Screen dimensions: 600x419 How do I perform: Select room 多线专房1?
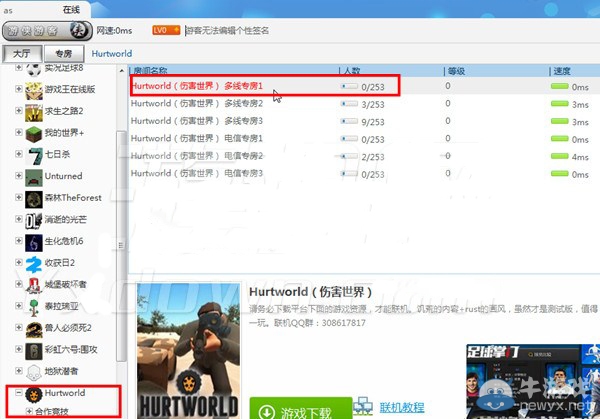(197, 86)
